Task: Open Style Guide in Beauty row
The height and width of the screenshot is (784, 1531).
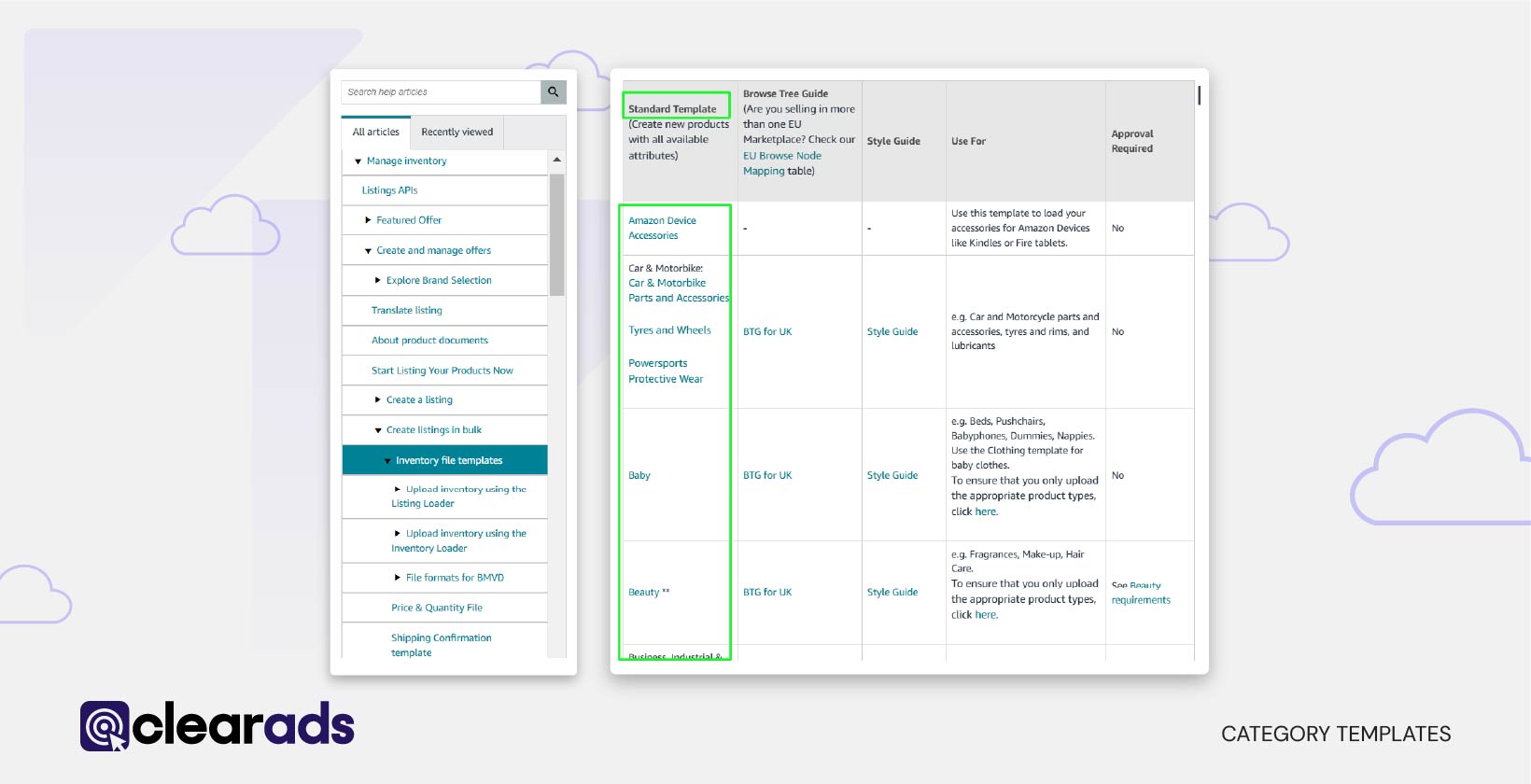Action: click(x=892, y=592)
